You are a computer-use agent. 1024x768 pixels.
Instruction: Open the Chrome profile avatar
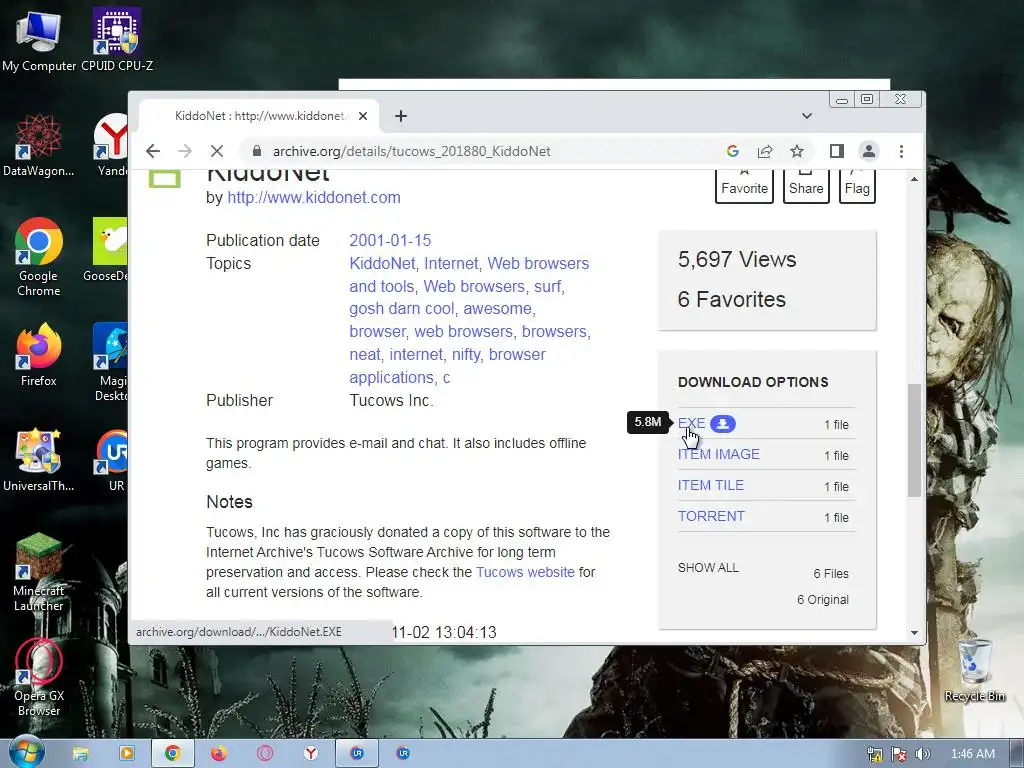tap(869, 152)
